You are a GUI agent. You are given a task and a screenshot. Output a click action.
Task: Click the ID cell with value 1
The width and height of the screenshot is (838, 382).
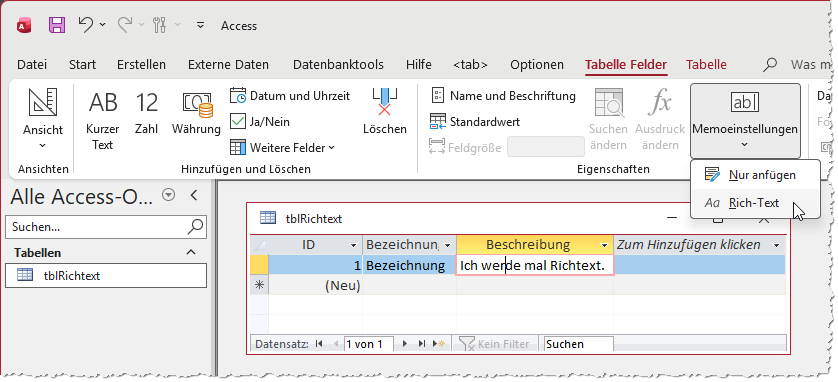pos(315,265)
